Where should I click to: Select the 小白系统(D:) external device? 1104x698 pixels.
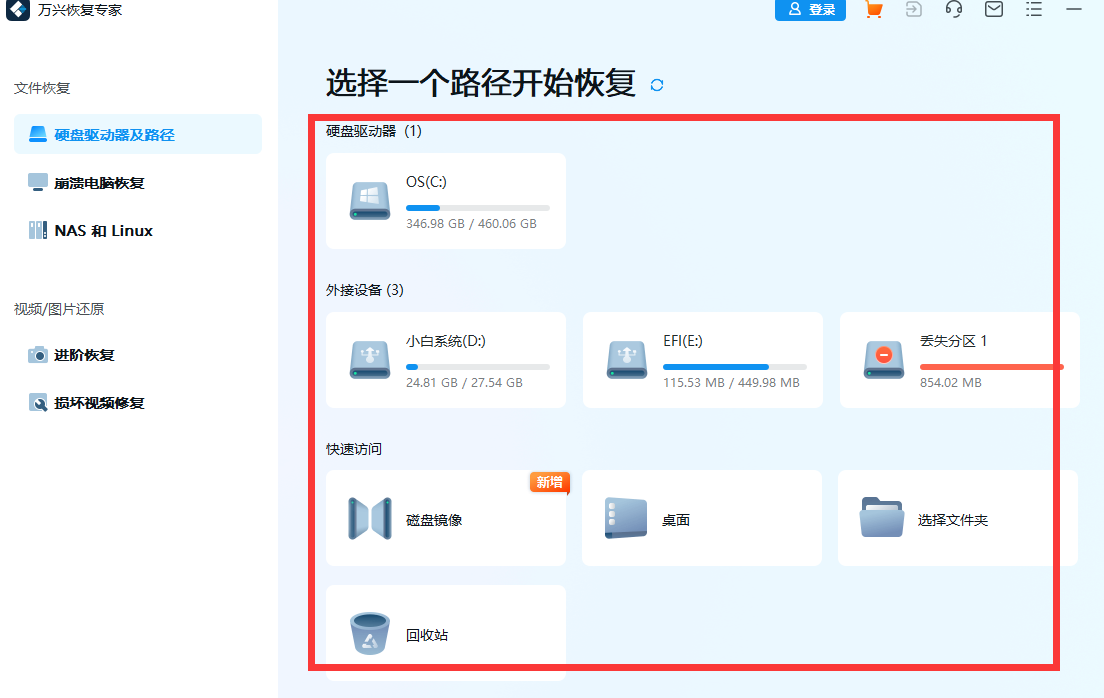coord(445,360)
